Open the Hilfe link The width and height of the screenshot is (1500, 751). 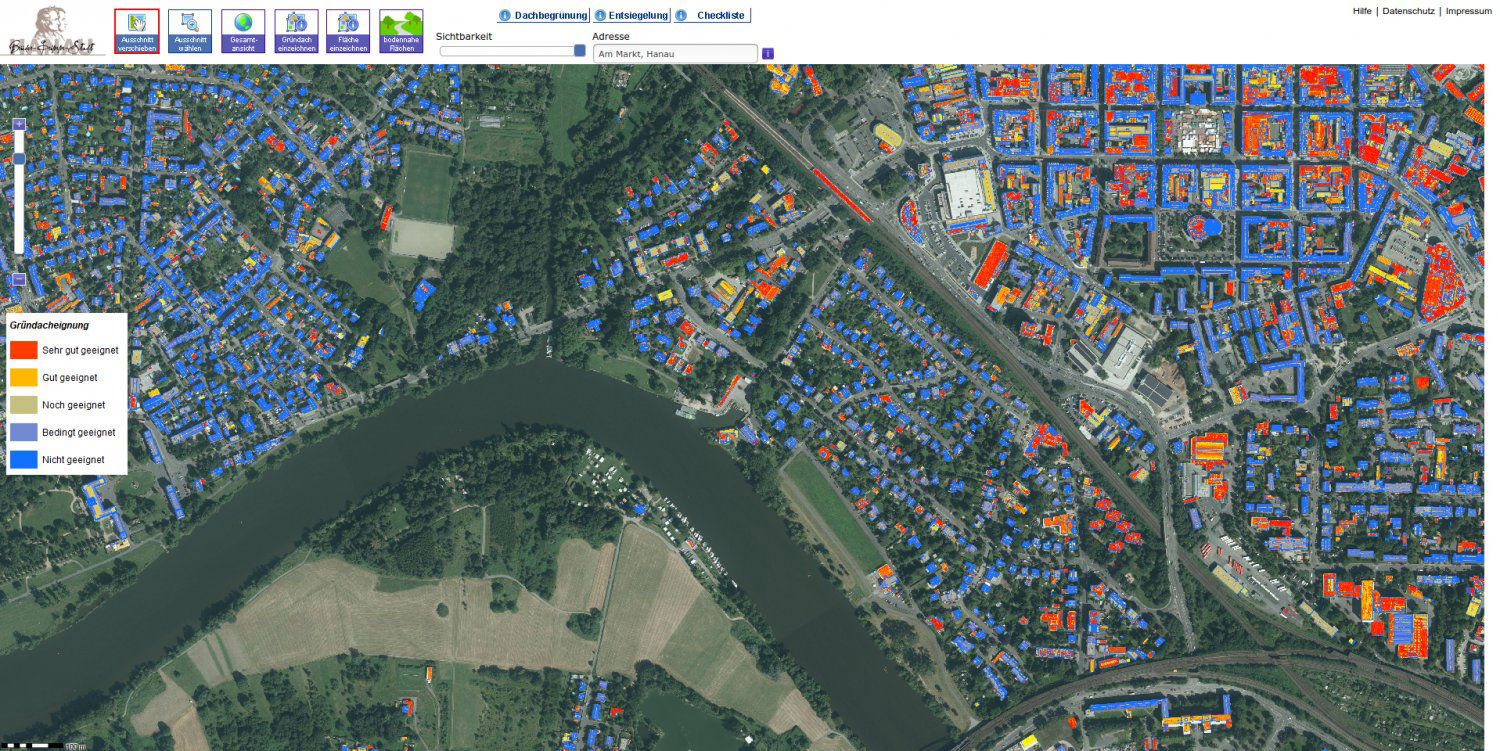(x=1362, y=11)
